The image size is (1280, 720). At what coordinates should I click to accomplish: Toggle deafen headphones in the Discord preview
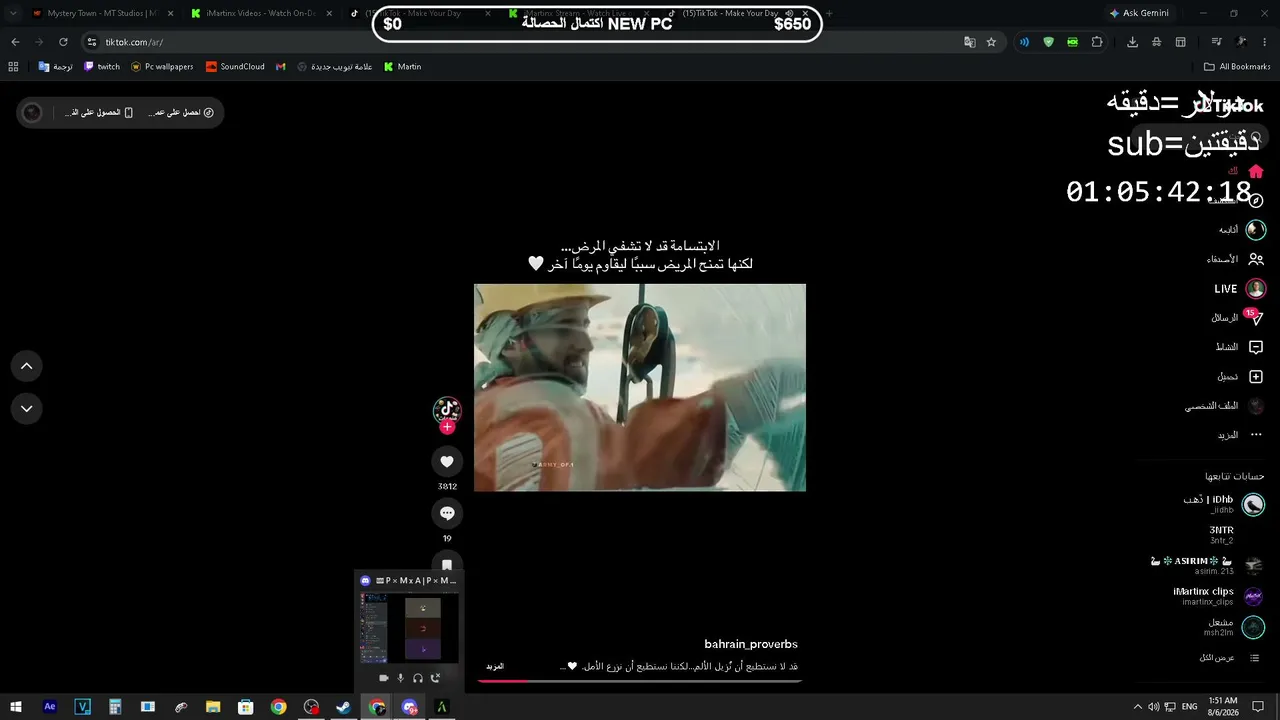tap(418, 678)
